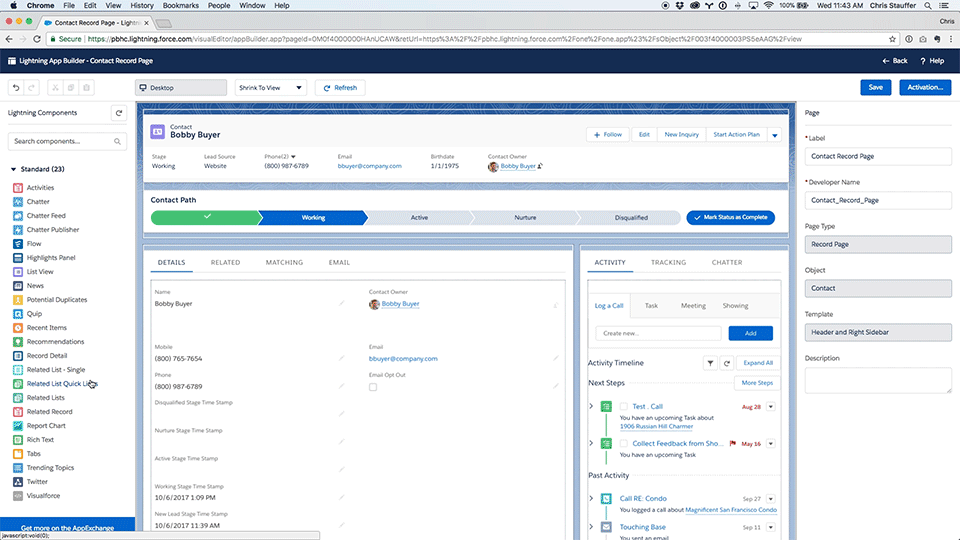Click the Search components field
Image resolution: width=960 pixels, height=540 pixels.
pos(67,141)
